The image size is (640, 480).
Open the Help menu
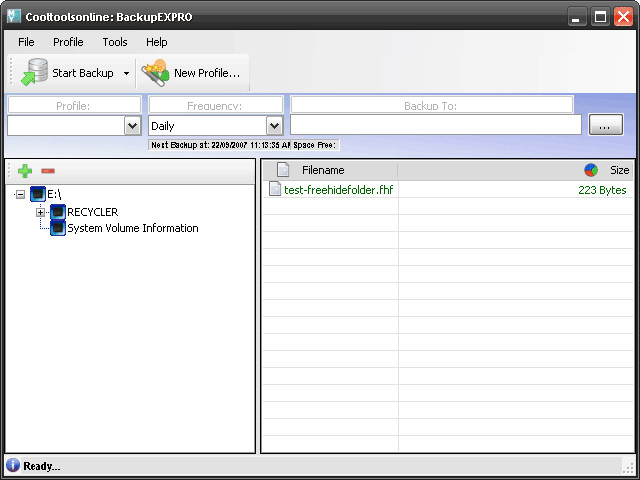click(x=157, y=42)
